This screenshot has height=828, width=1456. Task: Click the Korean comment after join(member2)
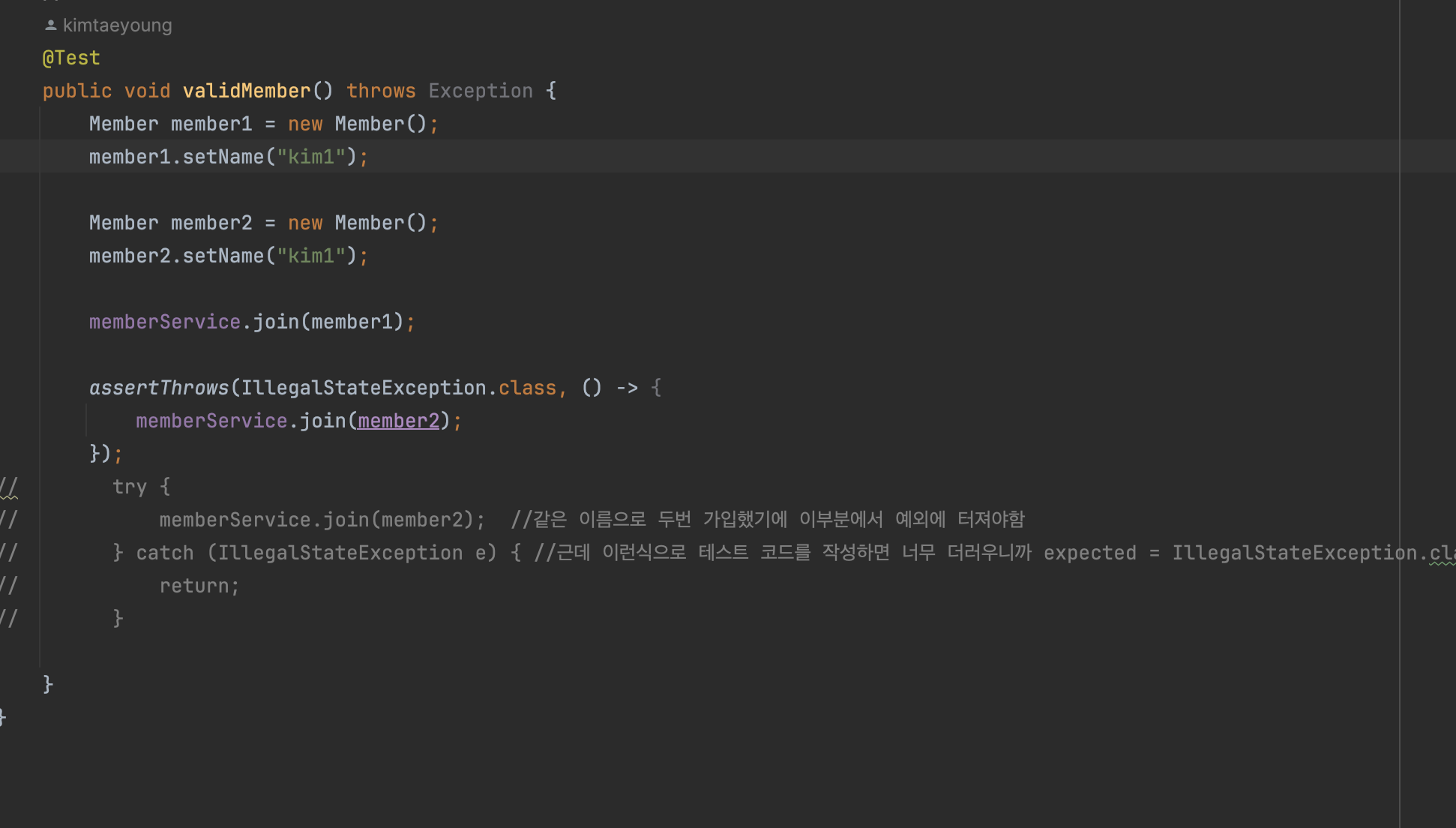(766, 520)
